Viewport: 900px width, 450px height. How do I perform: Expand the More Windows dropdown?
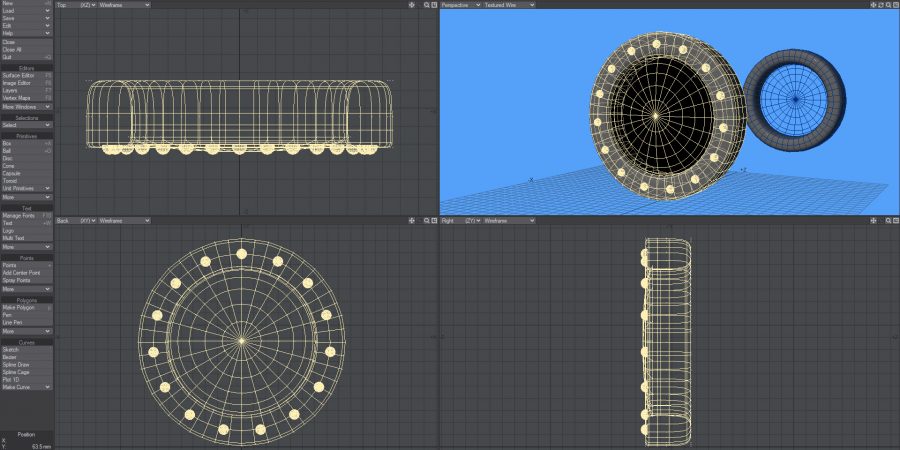27,106
